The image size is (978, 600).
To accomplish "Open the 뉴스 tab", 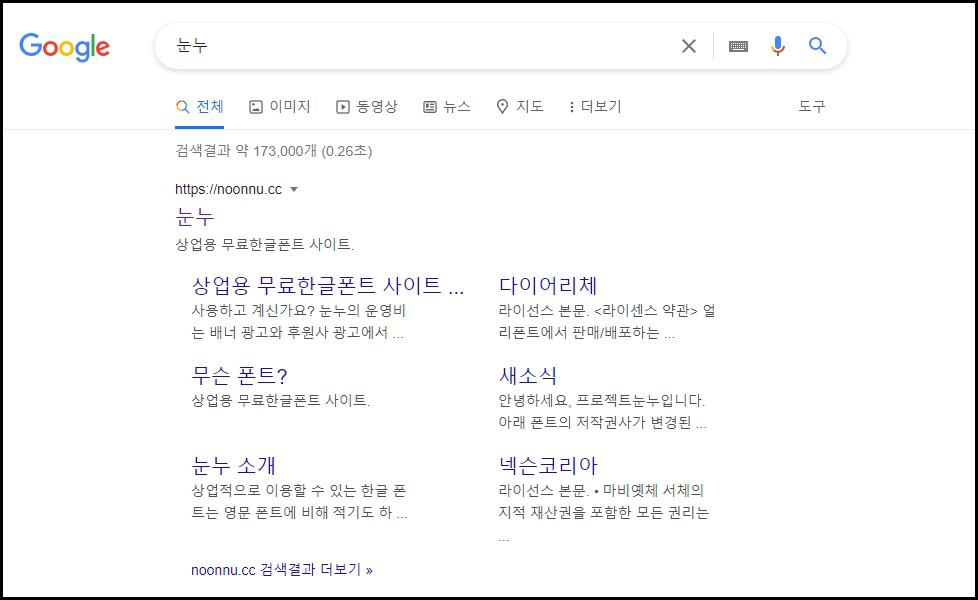I will tap(447, 107).
